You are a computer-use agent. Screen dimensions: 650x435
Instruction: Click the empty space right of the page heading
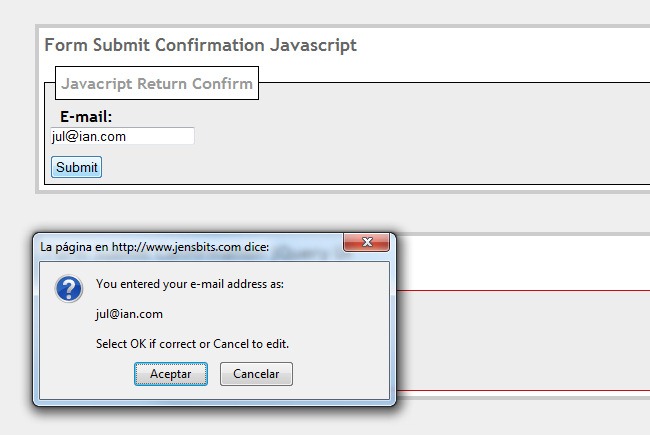[500, 45]
